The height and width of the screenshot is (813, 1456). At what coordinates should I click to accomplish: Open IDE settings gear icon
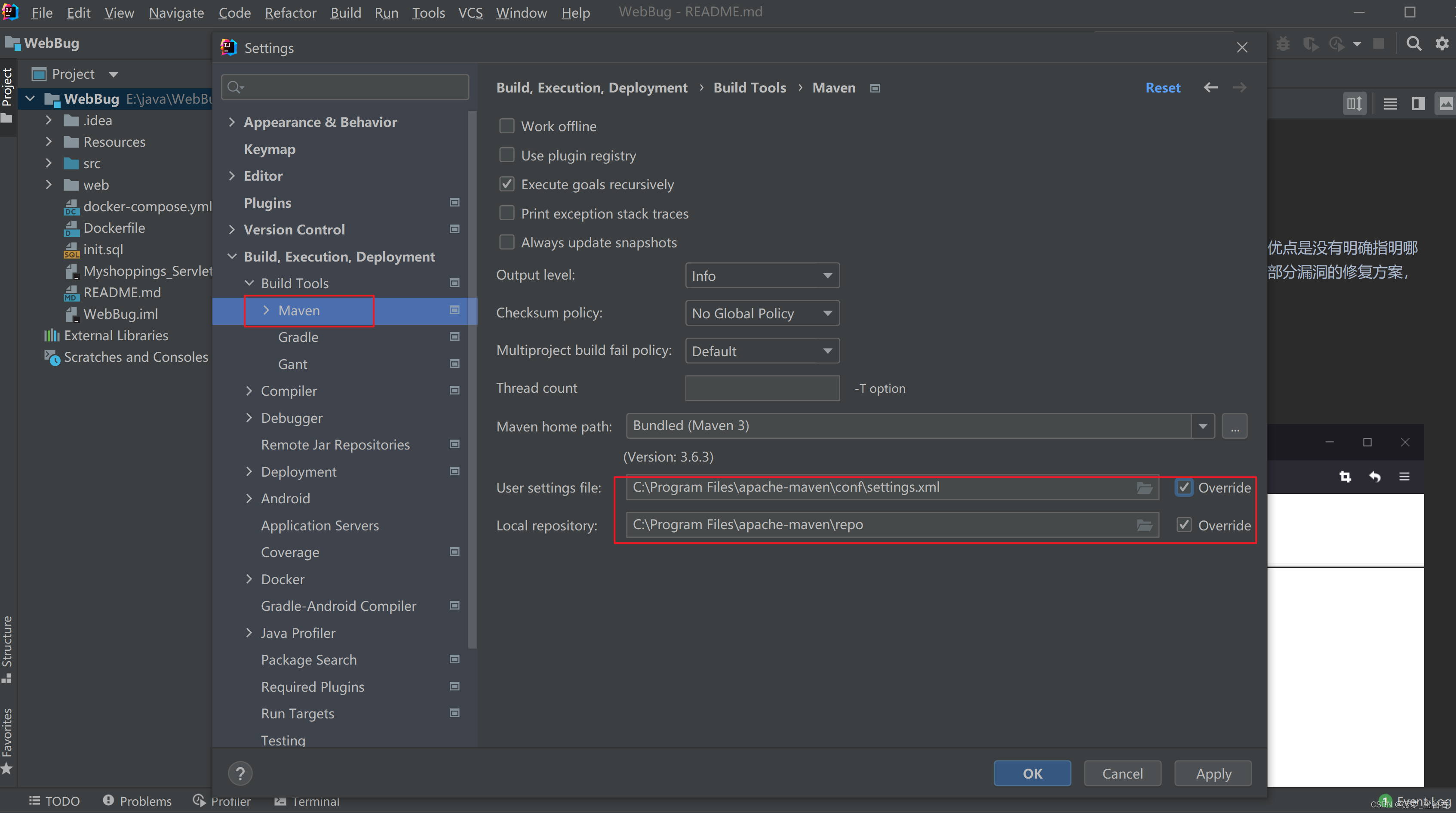click(1442, 43)
